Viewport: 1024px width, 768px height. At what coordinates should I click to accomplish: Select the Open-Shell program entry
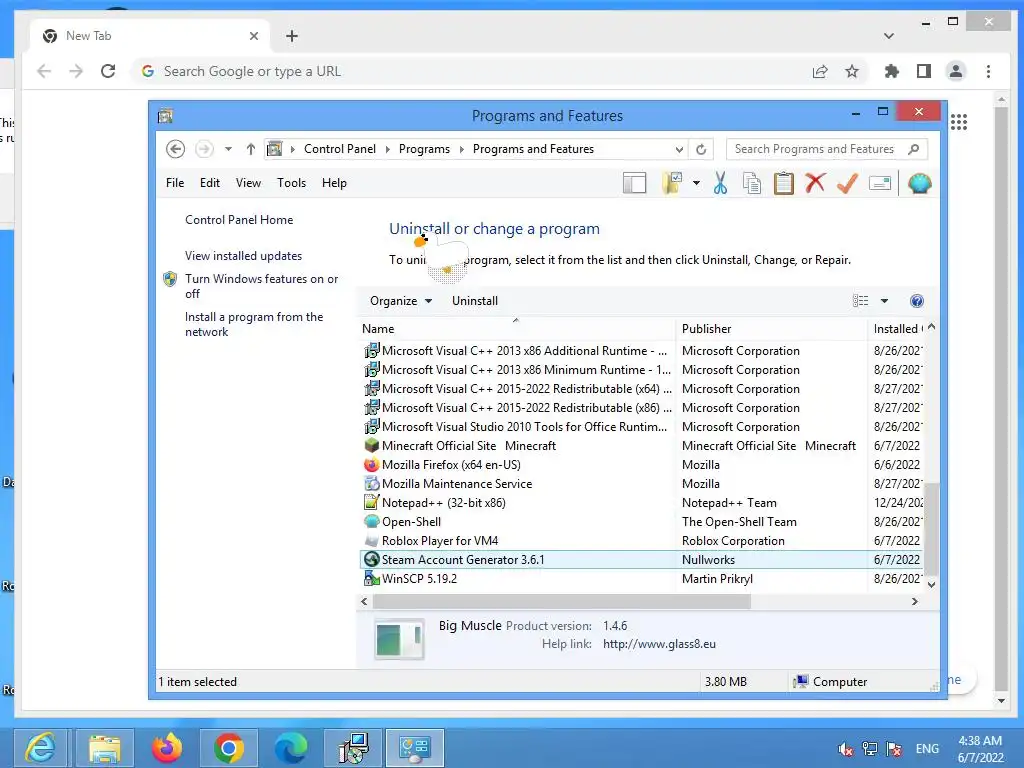[x=642, y=522]
